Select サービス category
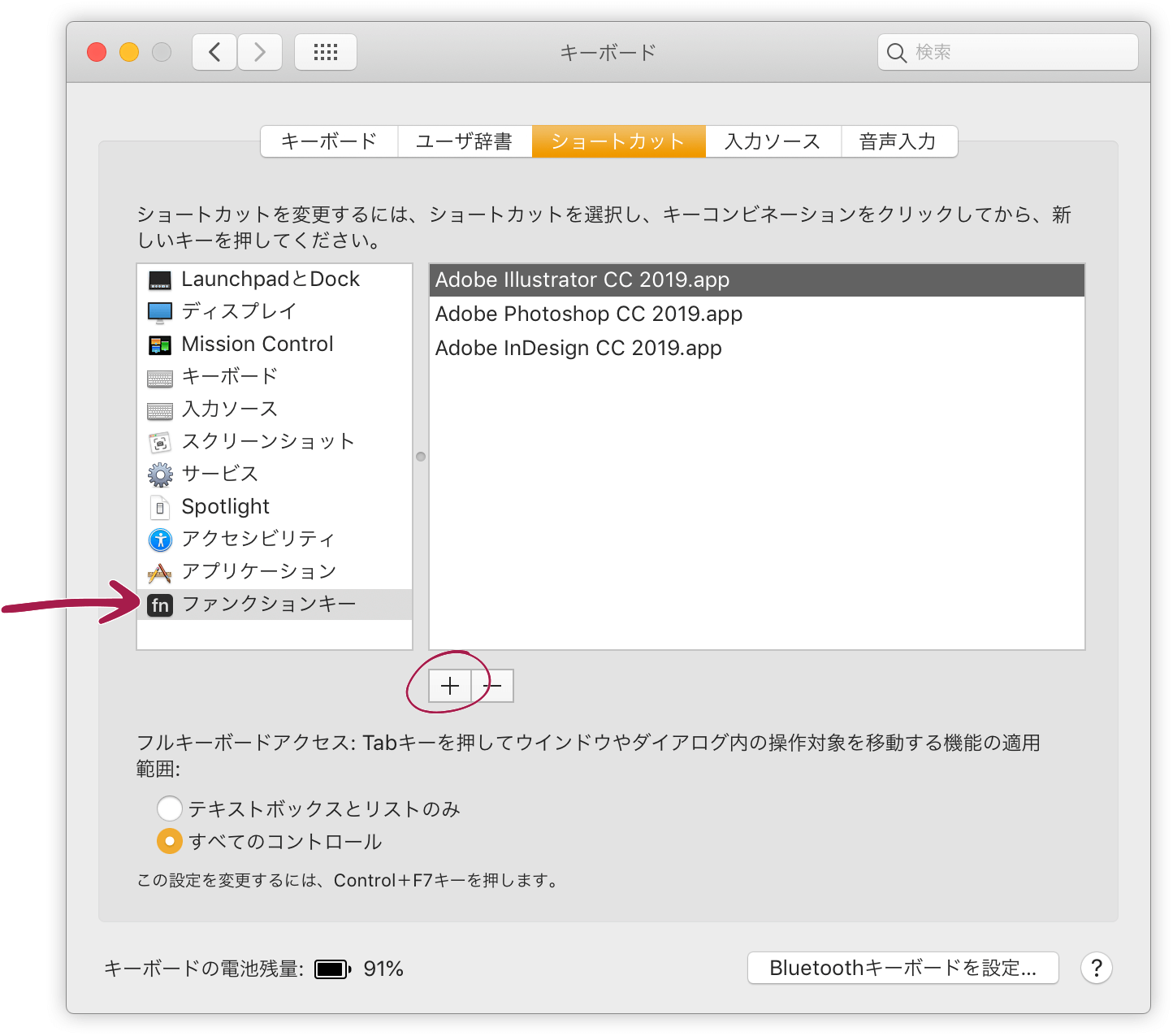The image size is (1173, 1036). 275,475
